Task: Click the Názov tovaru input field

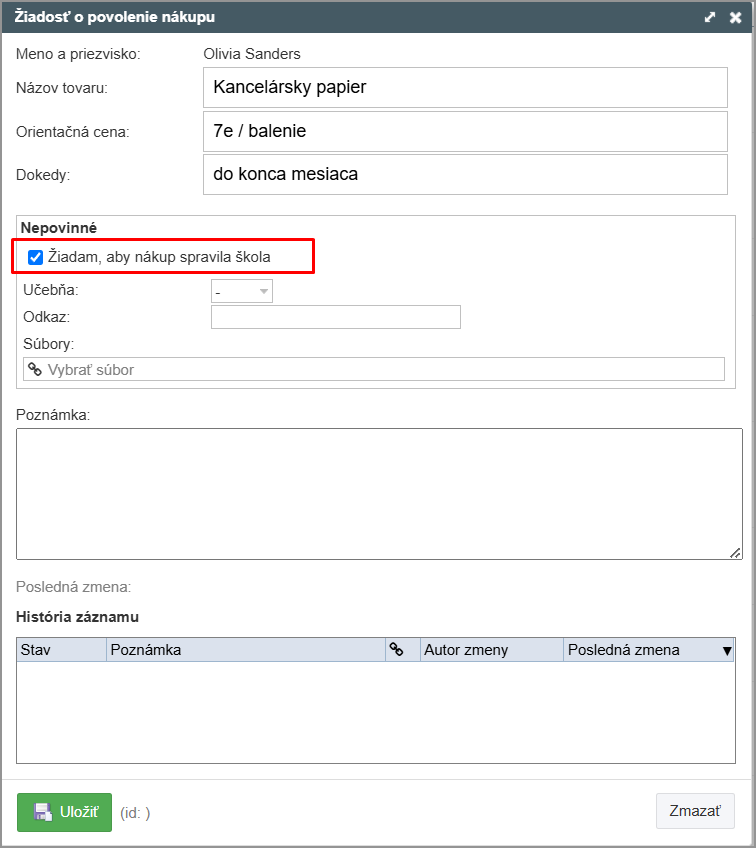Action: (x=465, y=88)
